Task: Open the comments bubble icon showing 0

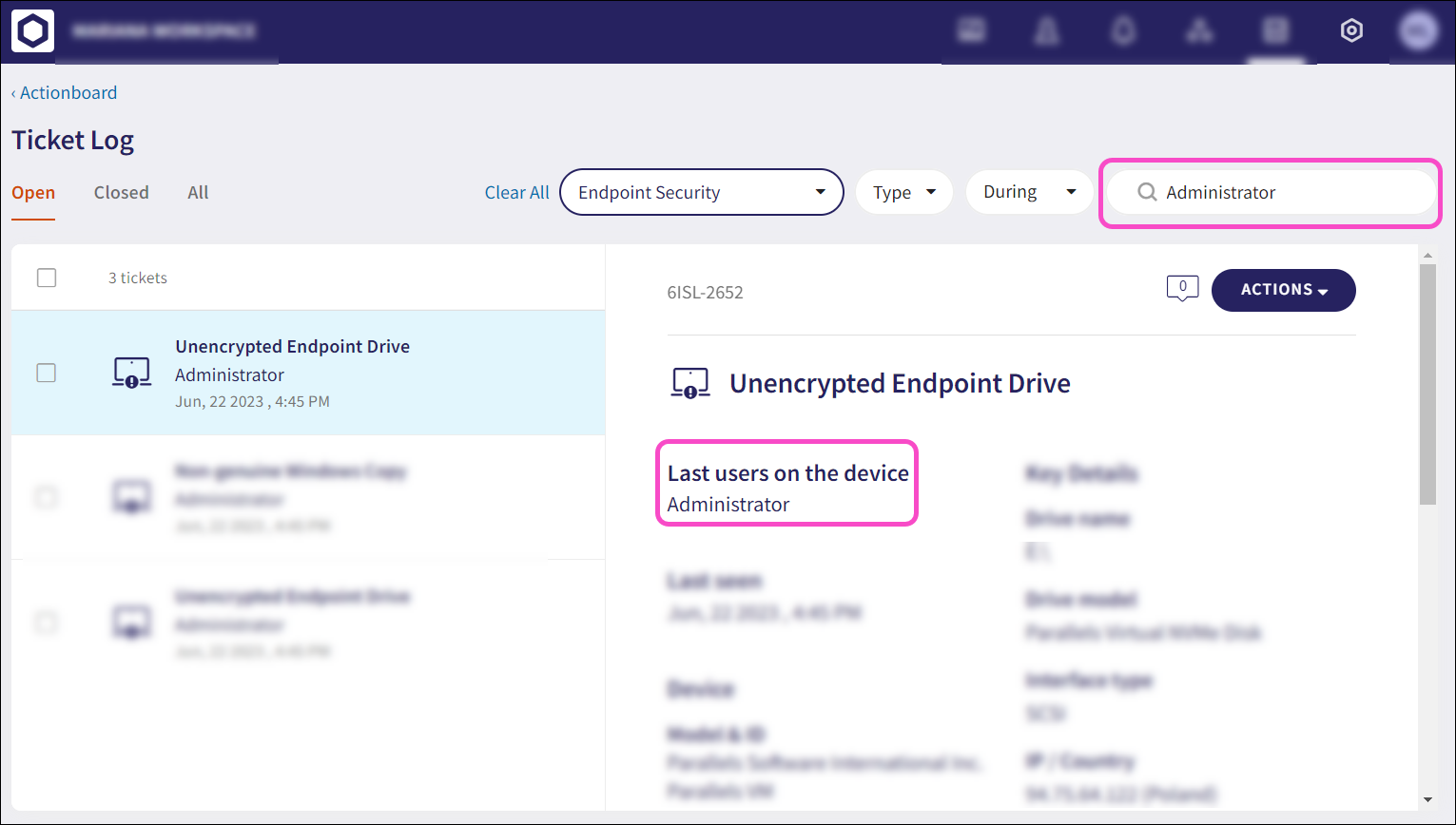Action: click(x=1182, y=287)
